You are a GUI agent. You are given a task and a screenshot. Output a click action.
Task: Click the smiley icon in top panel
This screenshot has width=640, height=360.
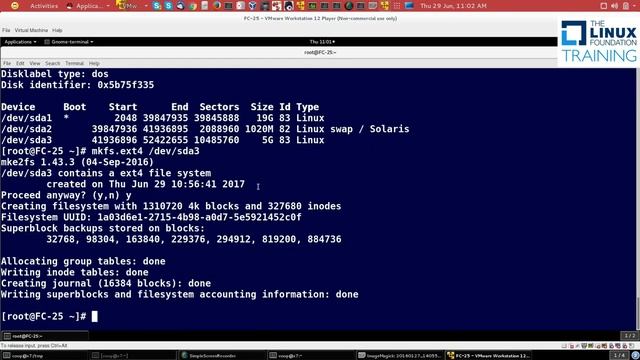pyautogui.click(x=14, y=6)
